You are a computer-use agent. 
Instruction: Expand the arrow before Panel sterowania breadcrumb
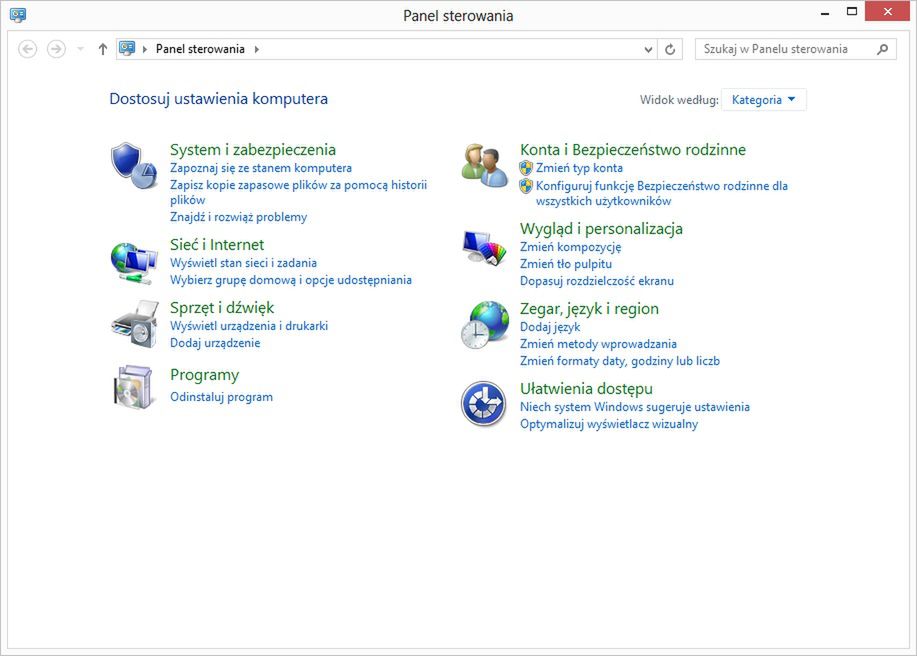pyautogui.click(x=144, y=49)
